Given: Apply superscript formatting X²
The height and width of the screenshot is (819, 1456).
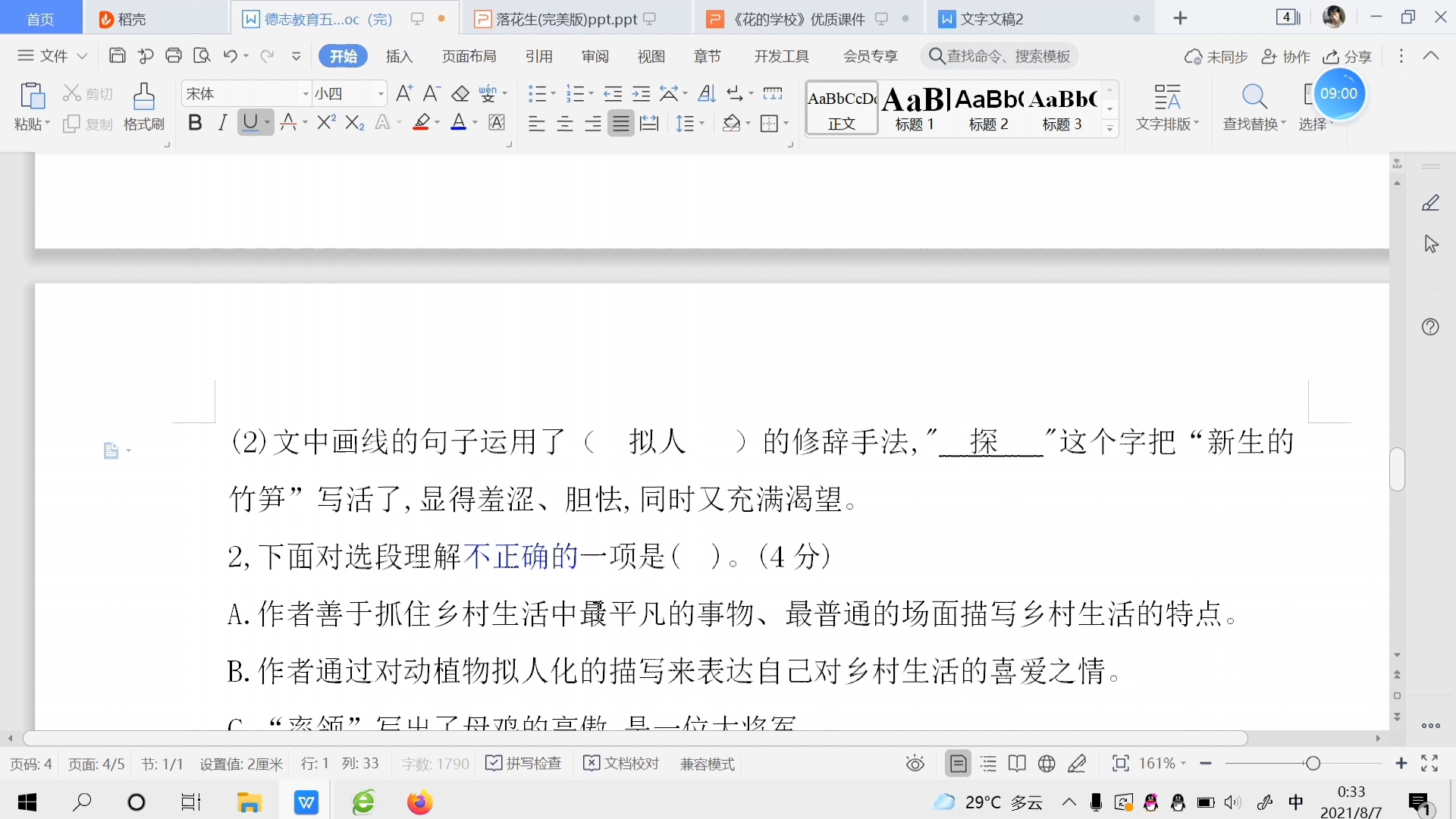Looking at the screenshot, I should 327,122.
